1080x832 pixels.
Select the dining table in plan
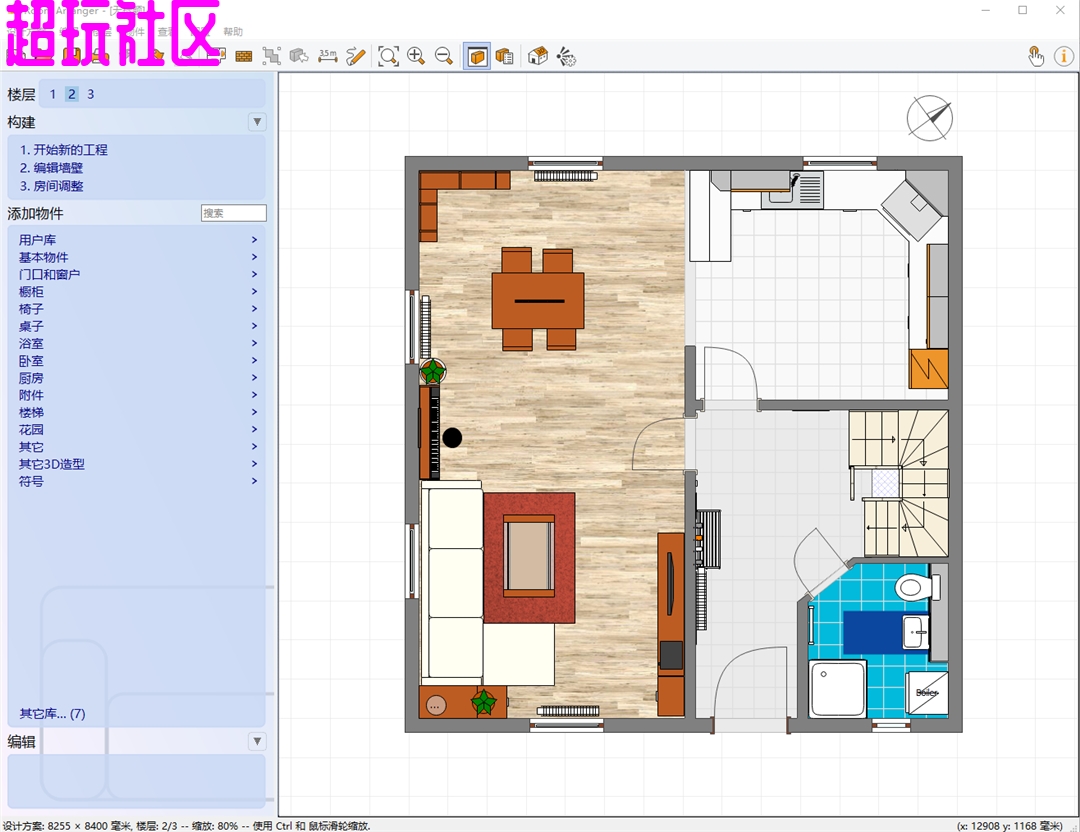(x=538, y=300)
